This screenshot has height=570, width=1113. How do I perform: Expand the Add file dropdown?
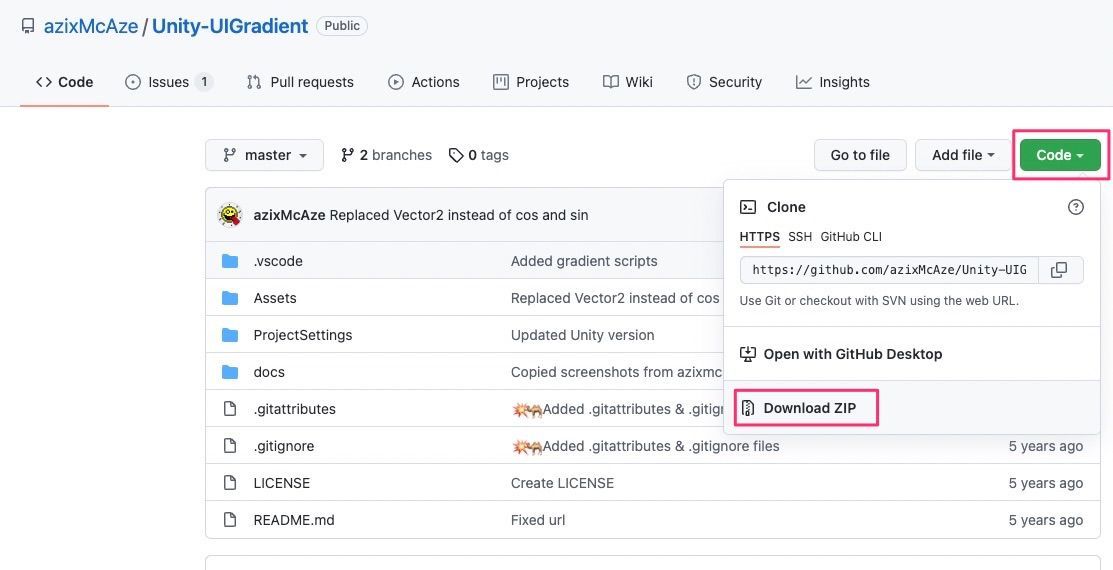(x=963, y=155)
